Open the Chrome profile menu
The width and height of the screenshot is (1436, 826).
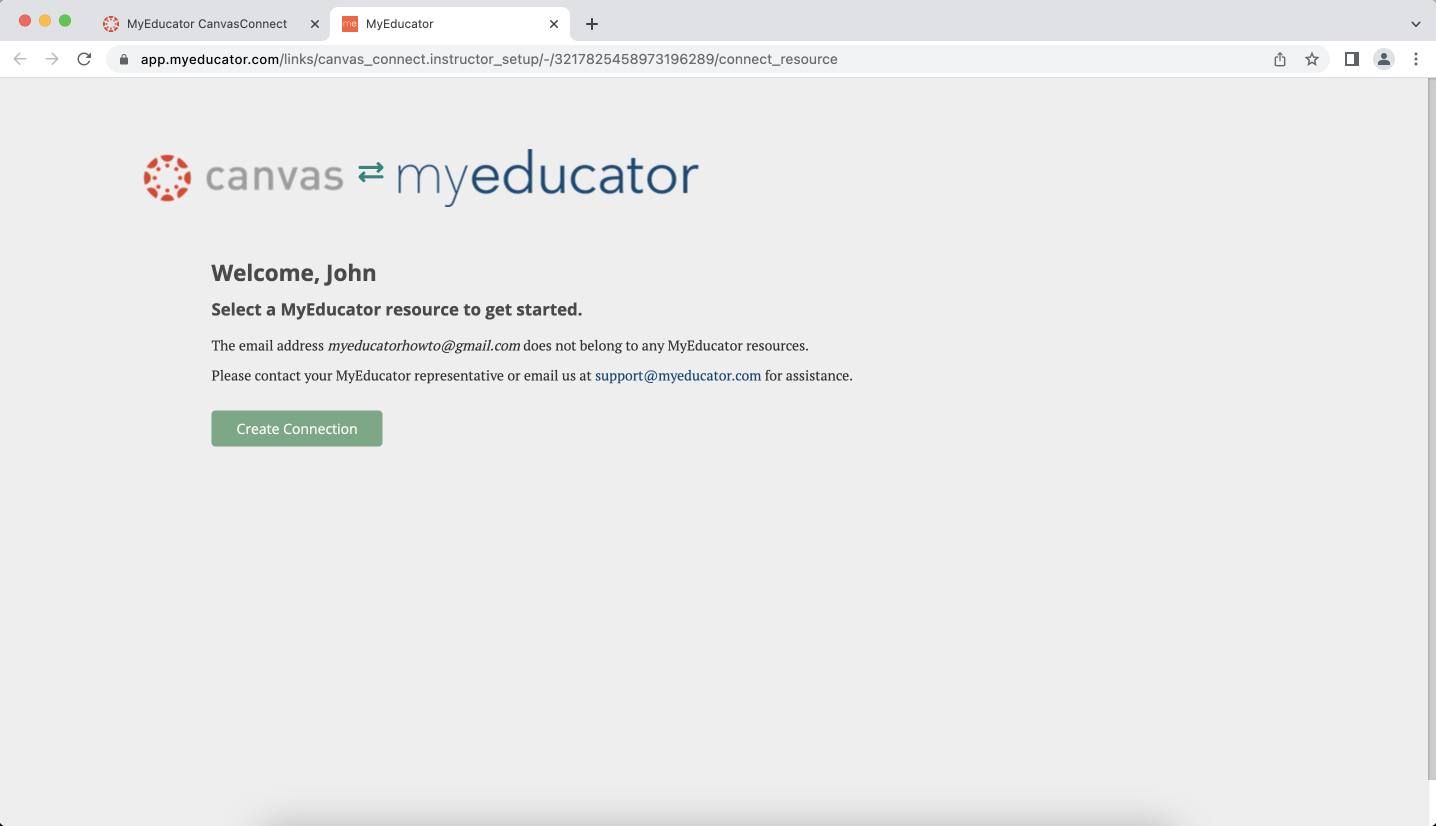(x=1384, y=59)
